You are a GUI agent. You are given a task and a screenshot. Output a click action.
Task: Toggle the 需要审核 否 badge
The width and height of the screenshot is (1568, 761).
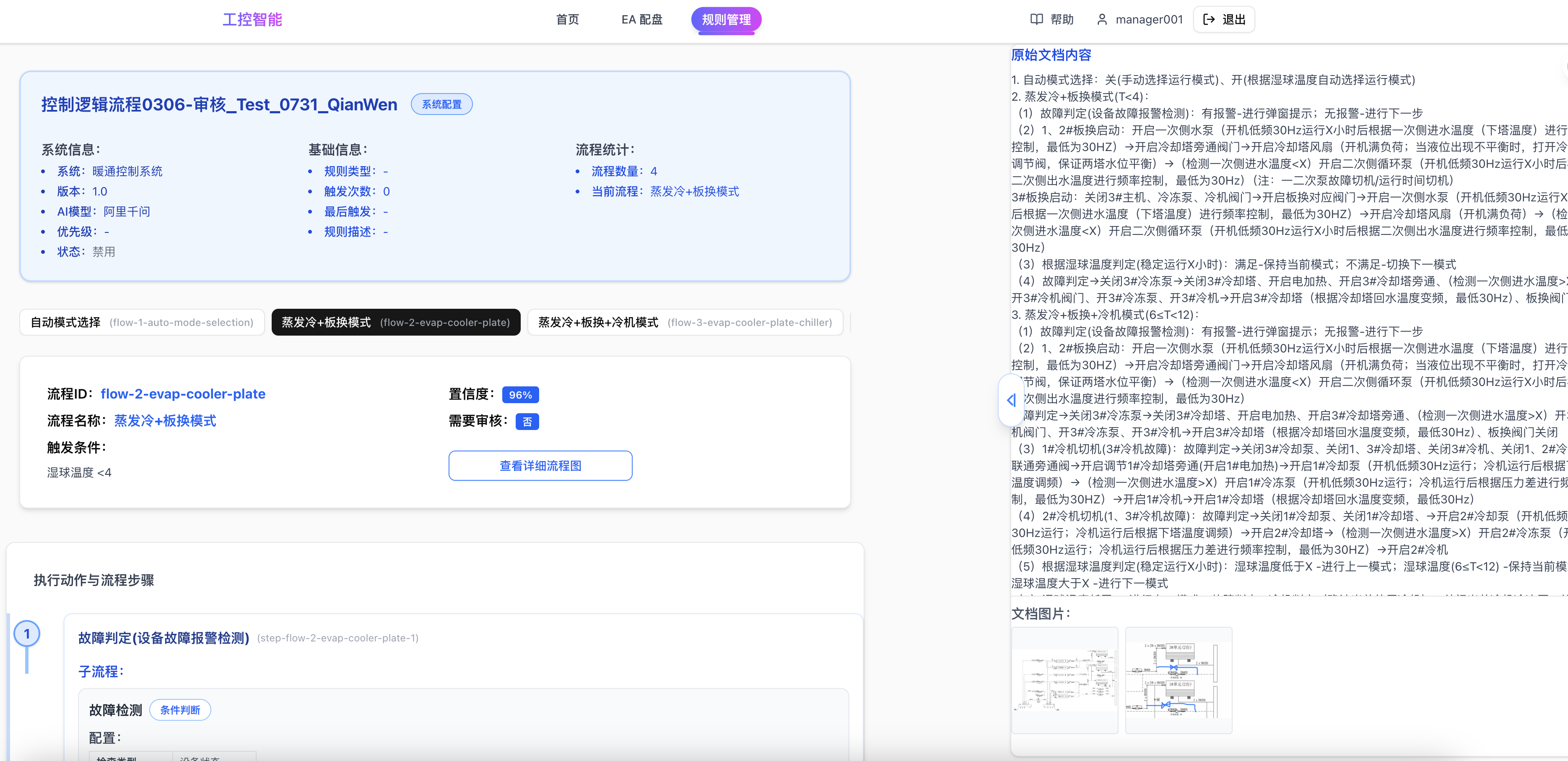pos(527,421)
